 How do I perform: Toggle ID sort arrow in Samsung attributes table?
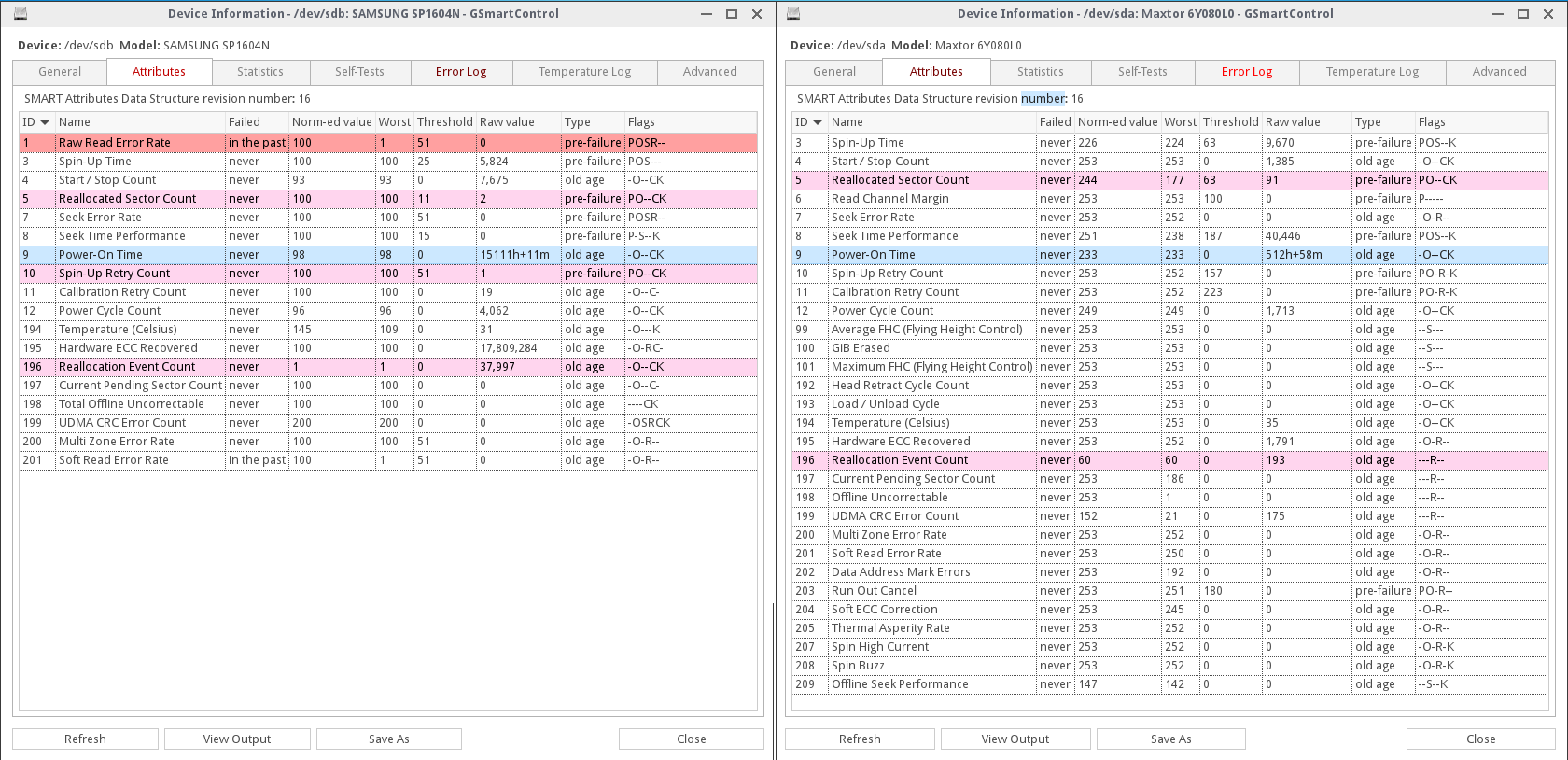pos(44,122)
